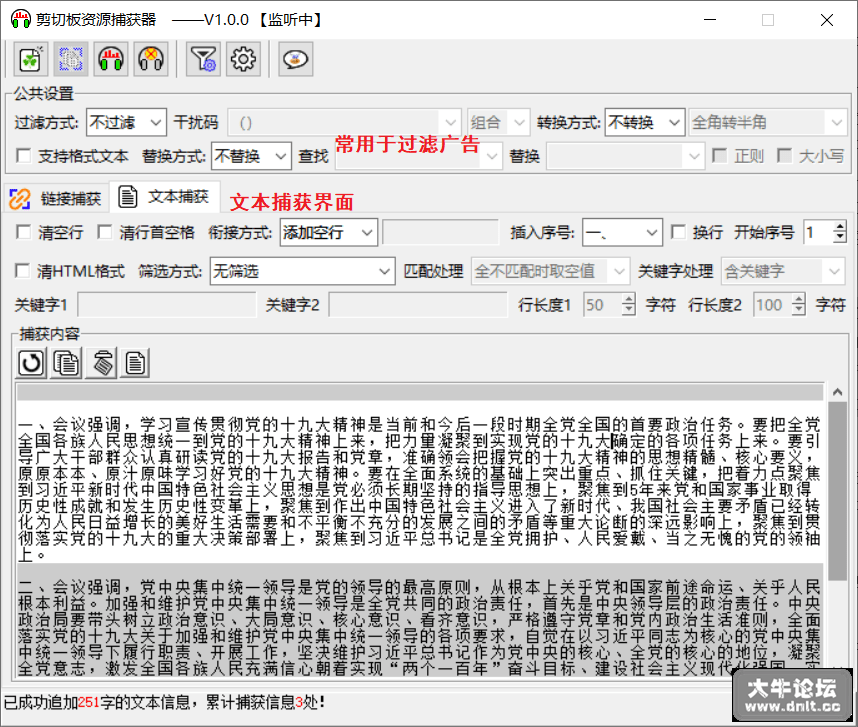This screenshot has height=727, width=858.
Task: Click the 行长度2 field showing 100
Action: pyautogui.click(x=773, y=305)
